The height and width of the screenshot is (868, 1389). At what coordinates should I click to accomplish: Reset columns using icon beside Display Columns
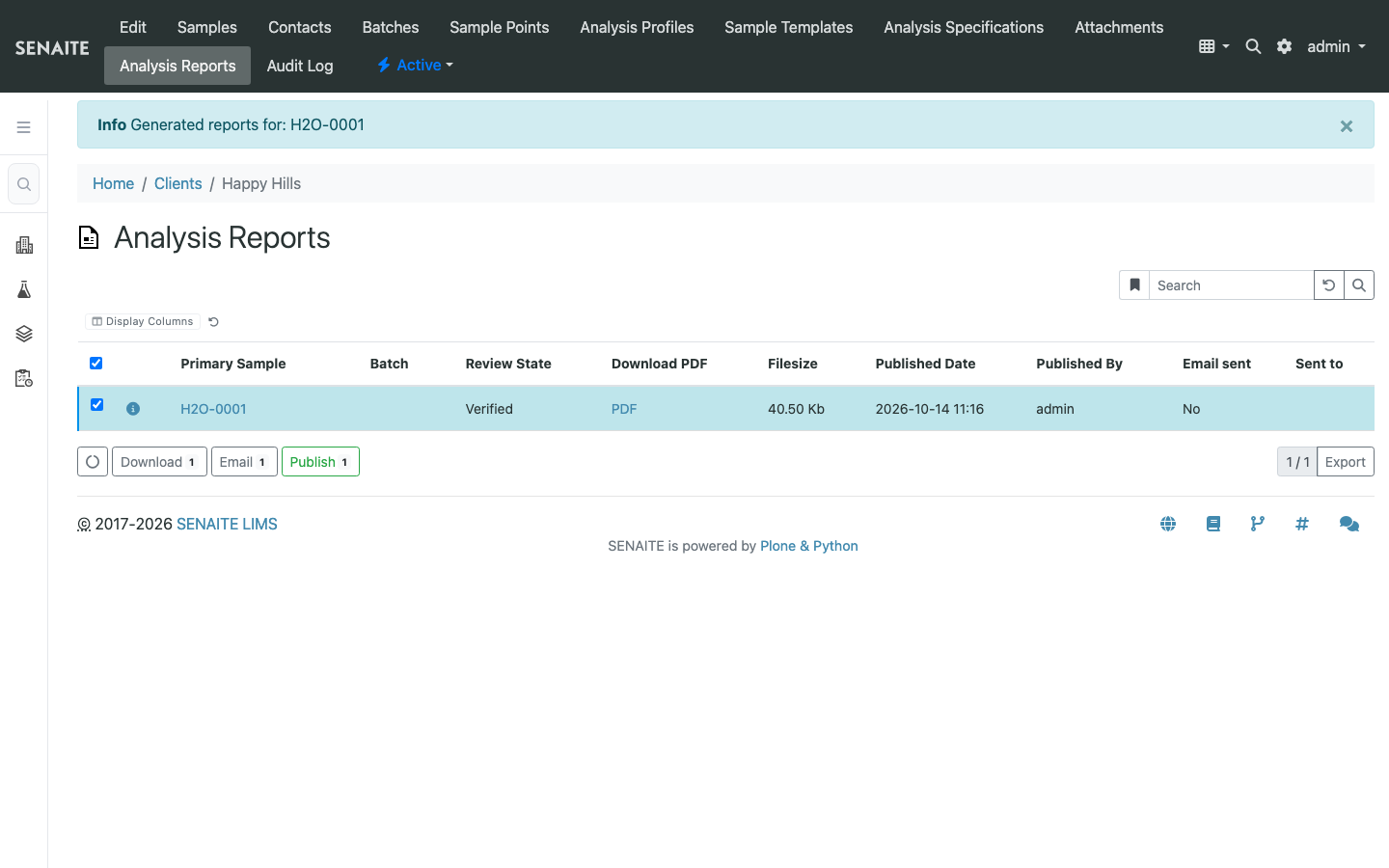click(214, 322)
